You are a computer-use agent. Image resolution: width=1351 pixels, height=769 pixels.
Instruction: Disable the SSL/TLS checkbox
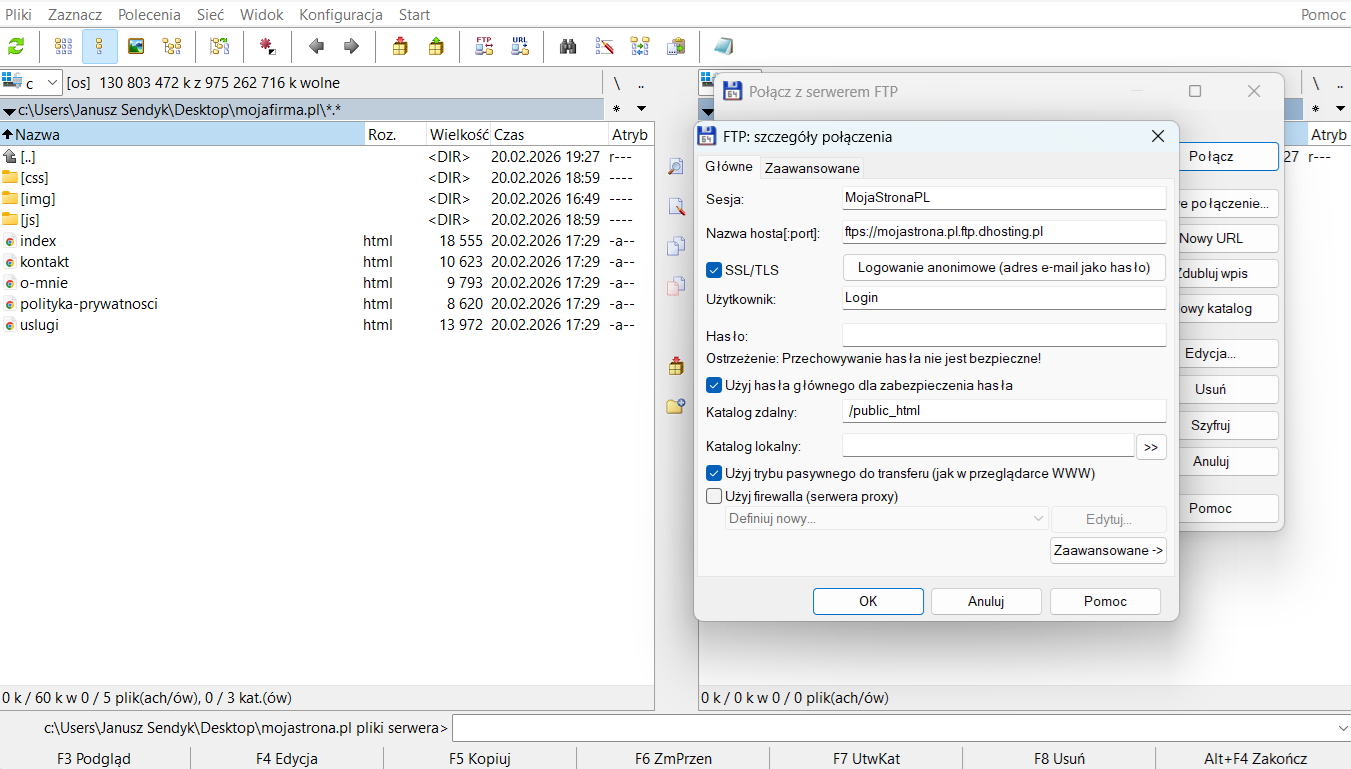click(713, 268)
